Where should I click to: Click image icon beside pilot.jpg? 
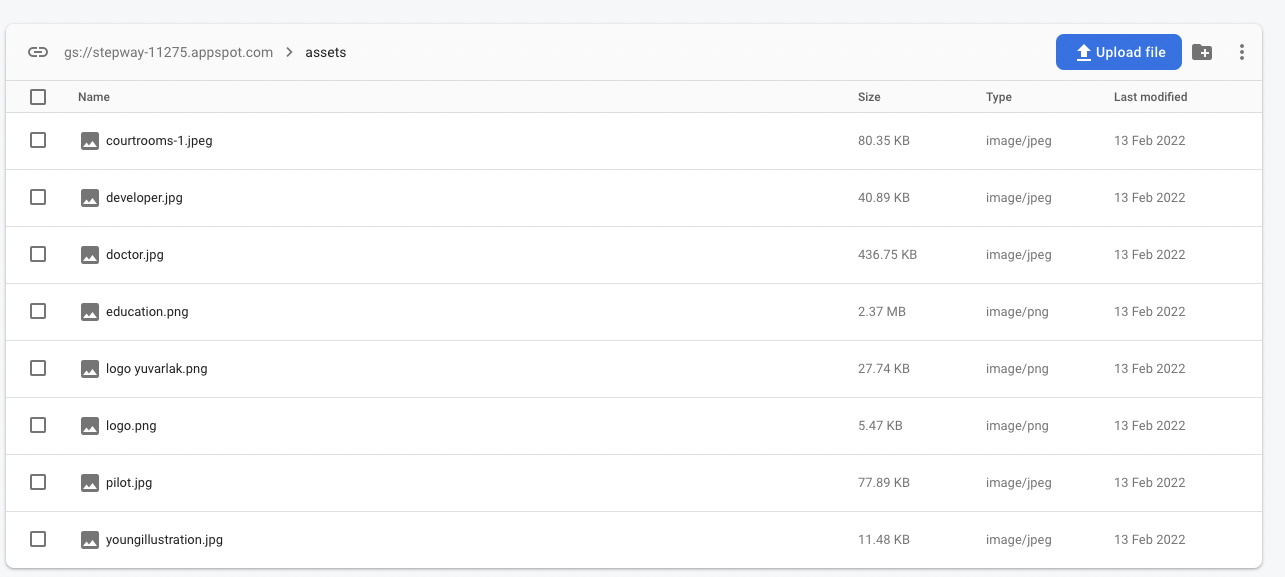[90, 483]
